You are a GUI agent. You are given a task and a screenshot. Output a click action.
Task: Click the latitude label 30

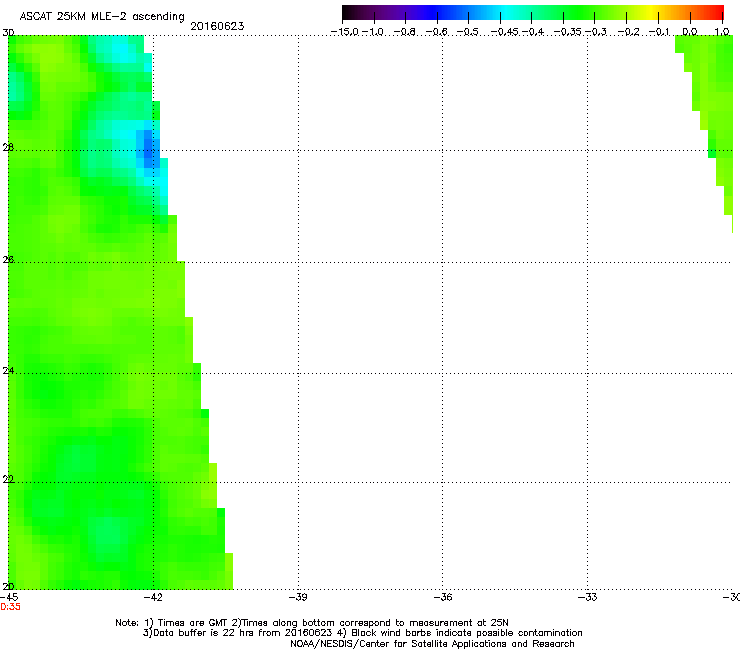[8, 33]
